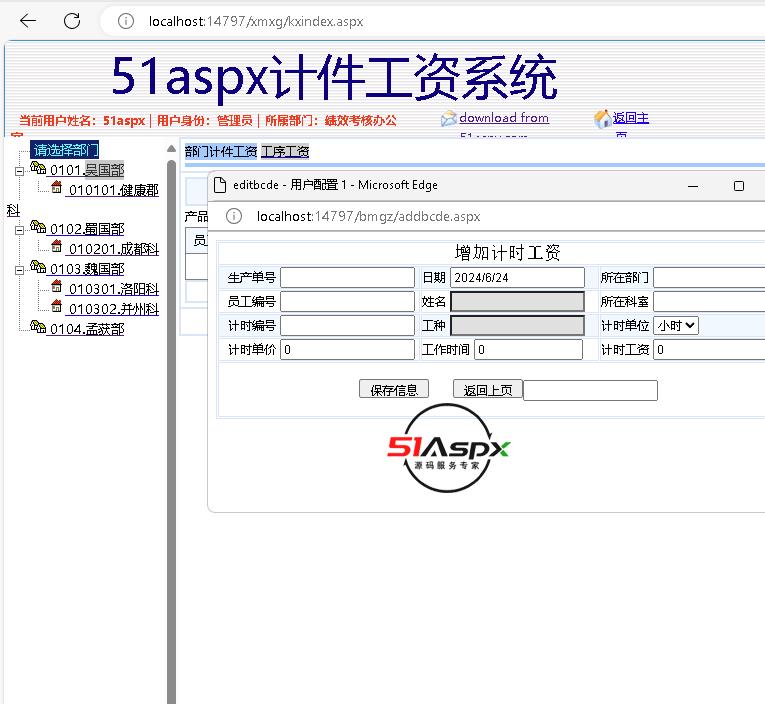Open the 计时单位 dropdown showing 小时

click(676, 325)
